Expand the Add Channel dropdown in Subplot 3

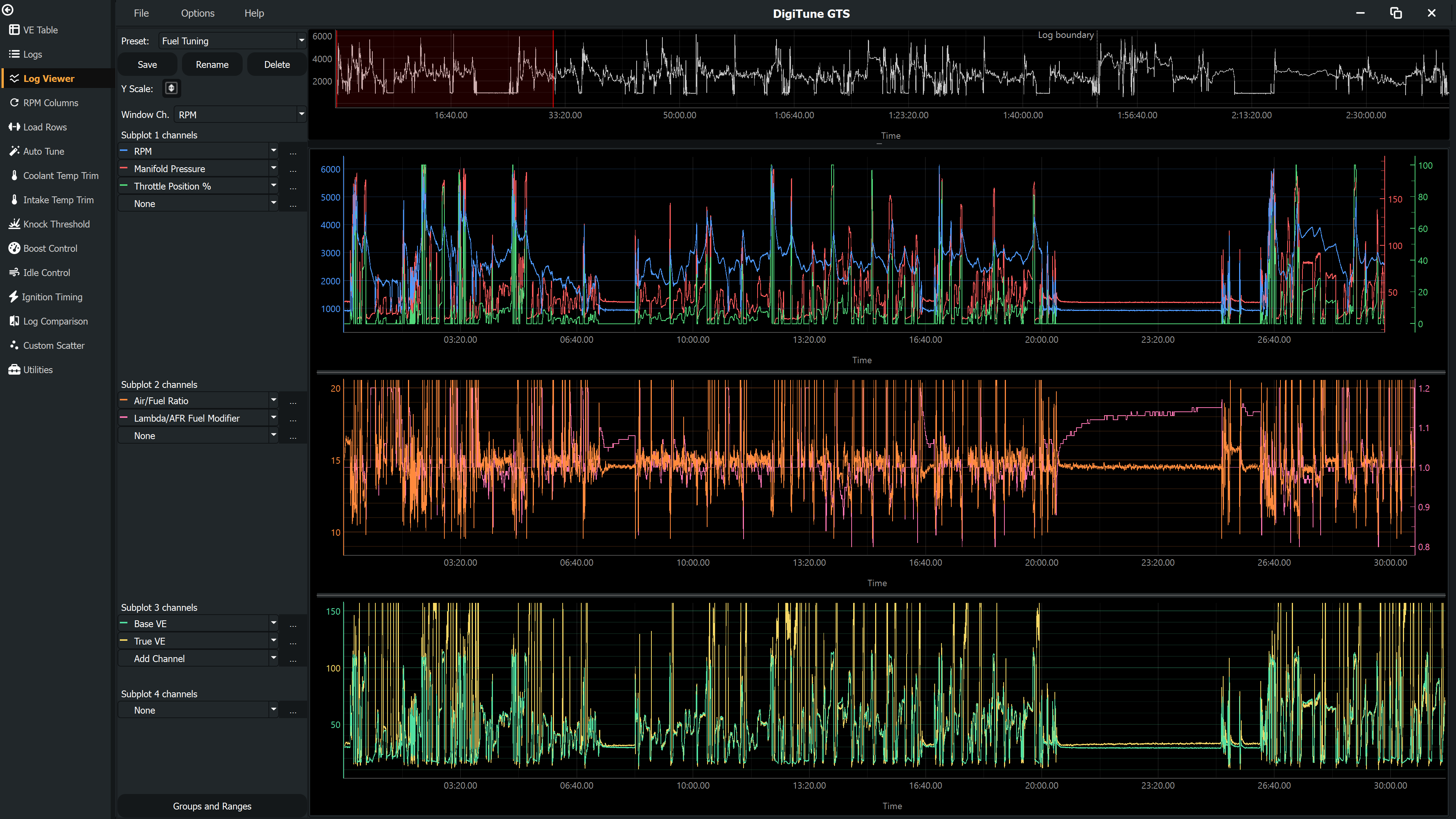(x=273, y=659)
